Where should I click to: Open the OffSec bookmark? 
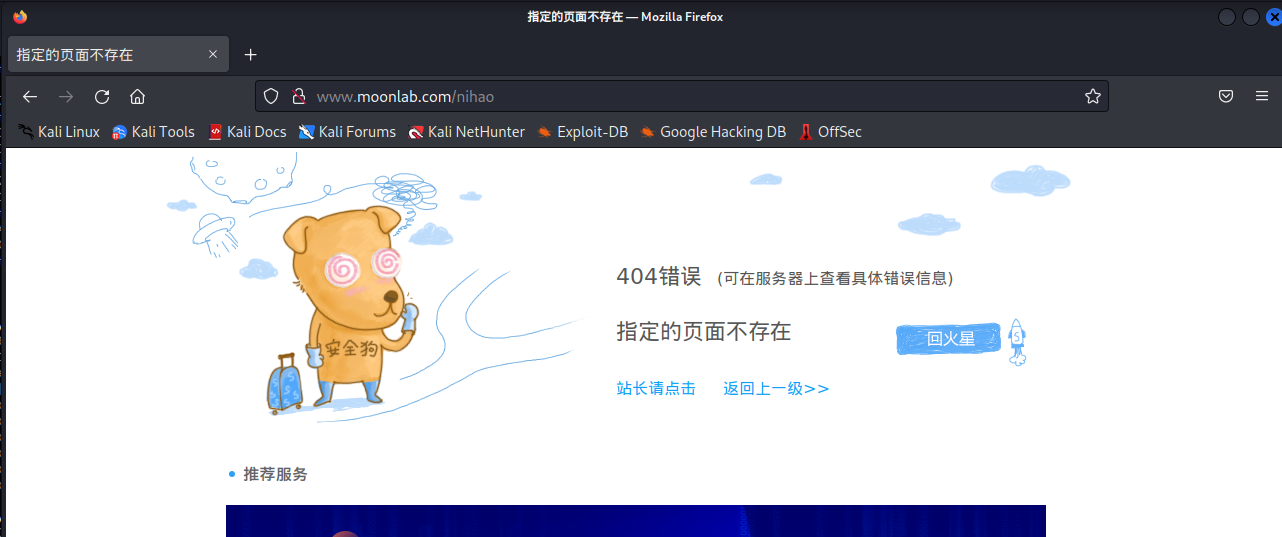830,132
